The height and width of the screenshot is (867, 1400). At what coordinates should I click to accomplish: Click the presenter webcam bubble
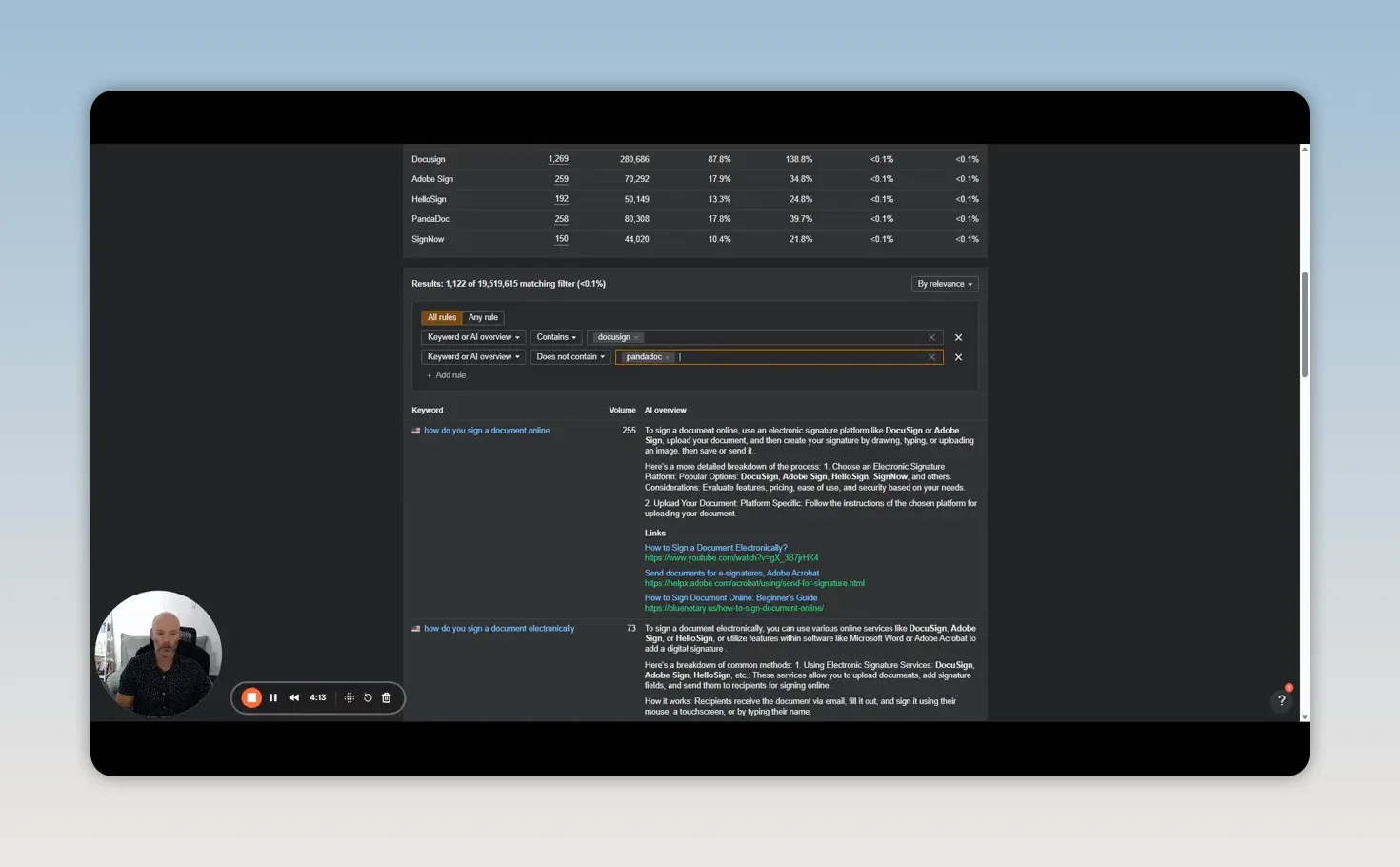tap(158, 654)
